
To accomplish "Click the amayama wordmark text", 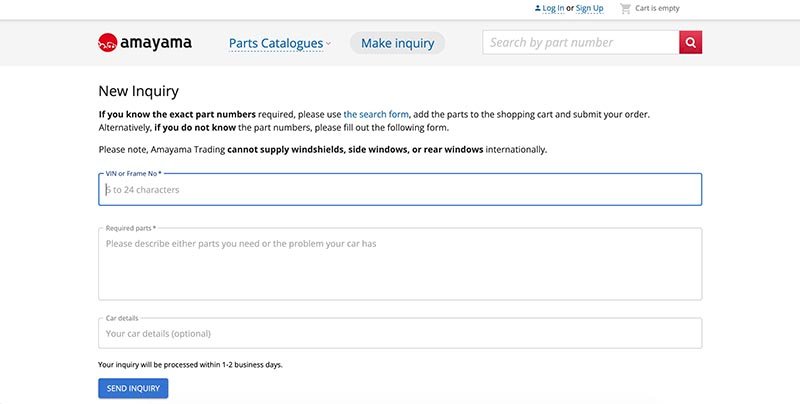I will (x=156, y=43).
